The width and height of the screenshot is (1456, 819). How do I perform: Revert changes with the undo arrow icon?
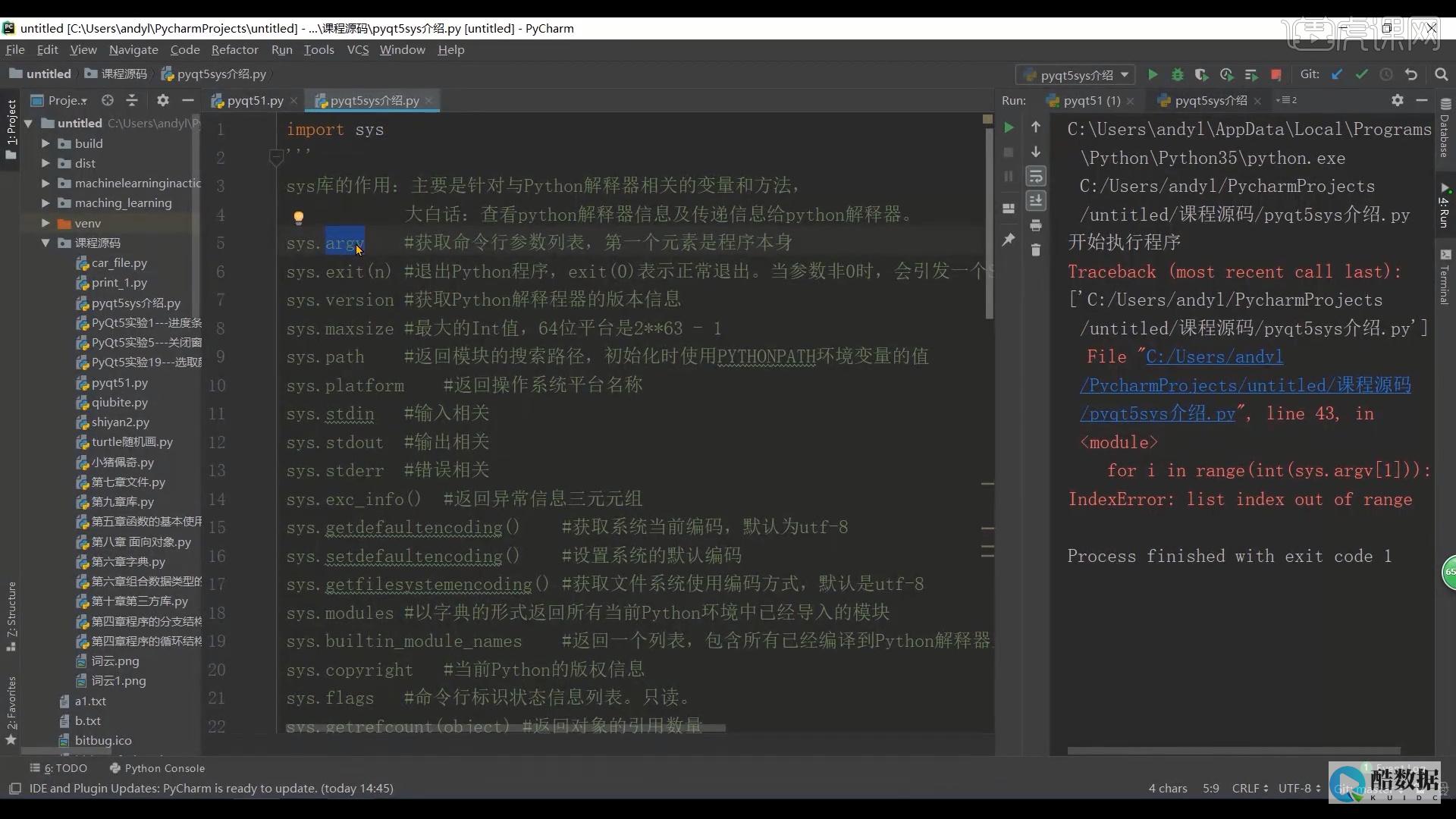(x=1411, y=74)
